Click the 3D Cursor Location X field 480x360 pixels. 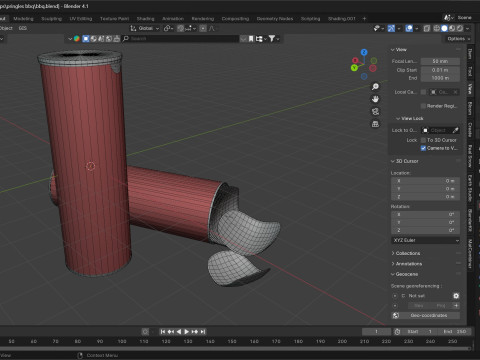click(425, 181)
